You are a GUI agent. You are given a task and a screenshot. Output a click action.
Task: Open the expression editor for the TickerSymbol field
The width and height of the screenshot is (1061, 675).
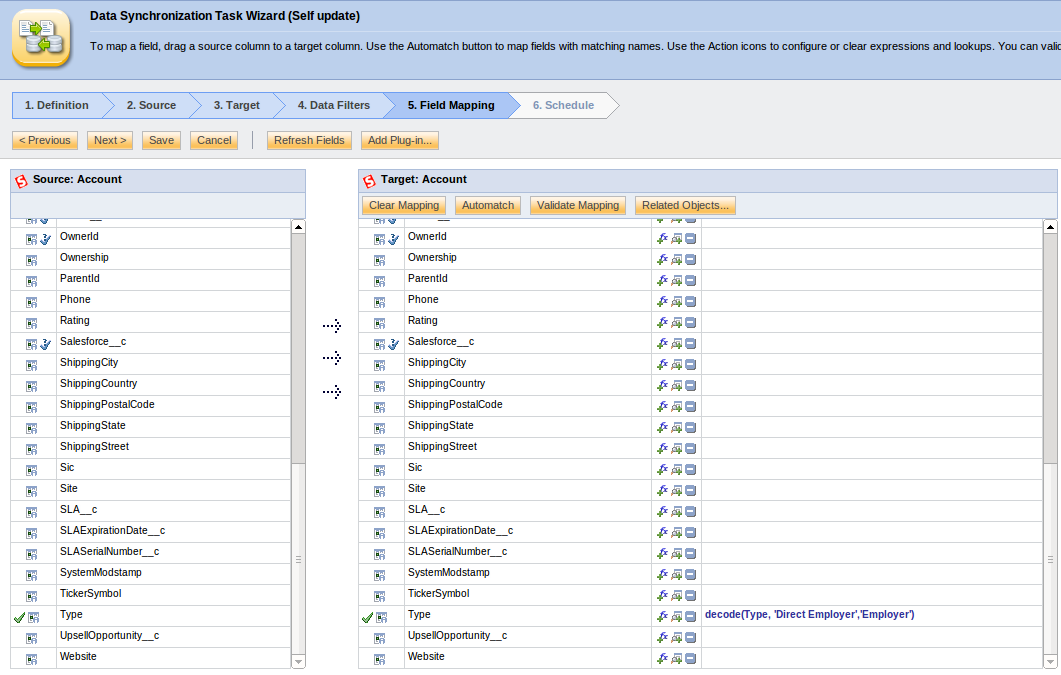pyautogui.click(x=662, y=594)
